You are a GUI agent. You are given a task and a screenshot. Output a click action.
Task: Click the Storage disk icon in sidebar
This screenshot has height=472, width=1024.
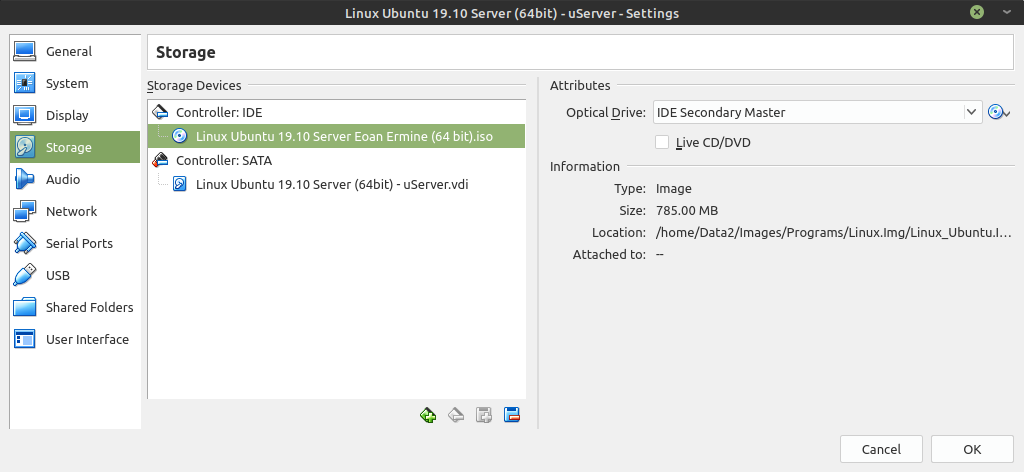point(25,148)
